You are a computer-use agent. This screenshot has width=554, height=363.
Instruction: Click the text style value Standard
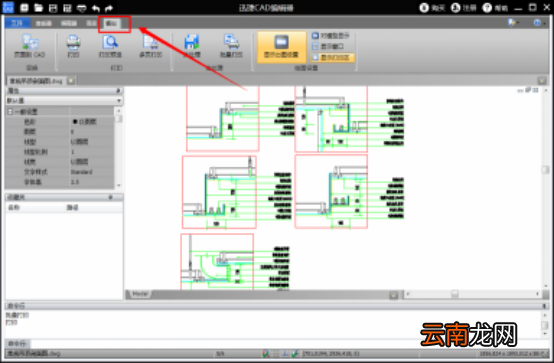(81, 172)
